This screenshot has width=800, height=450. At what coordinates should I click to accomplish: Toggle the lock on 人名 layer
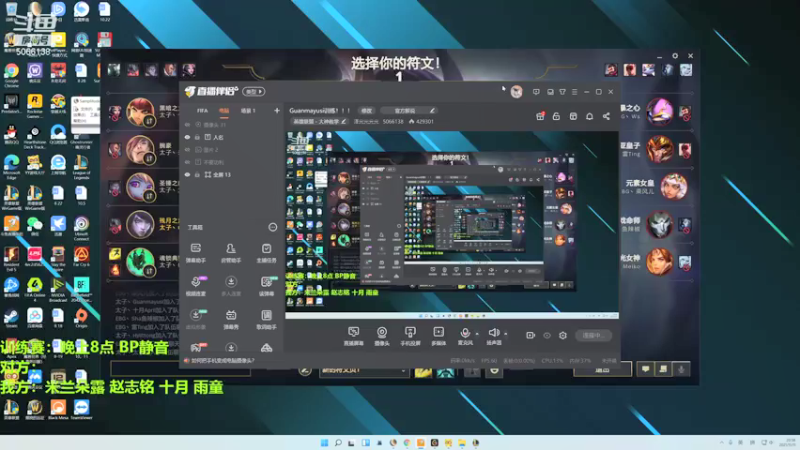click(197, 137)
